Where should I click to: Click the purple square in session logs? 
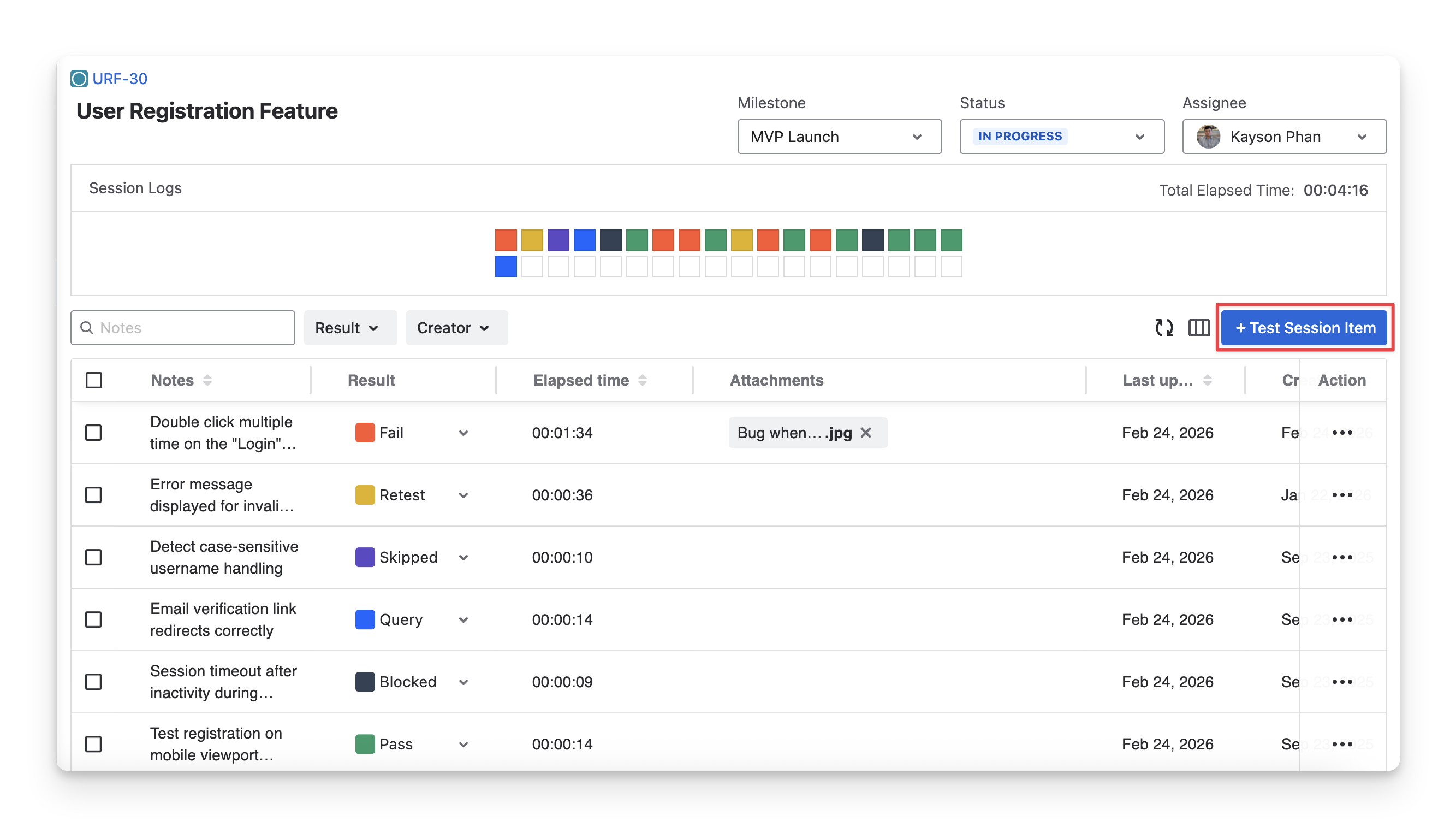[x=558, y=240]
